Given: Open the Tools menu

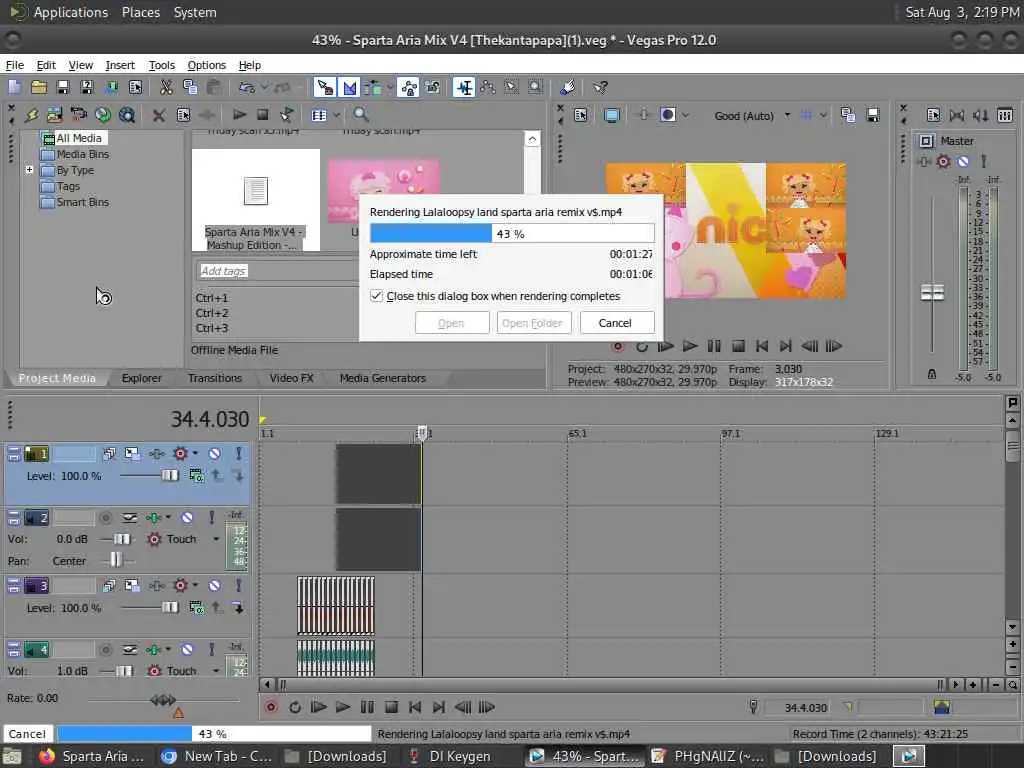Looking at the screenshot, I should click(161, 65).
